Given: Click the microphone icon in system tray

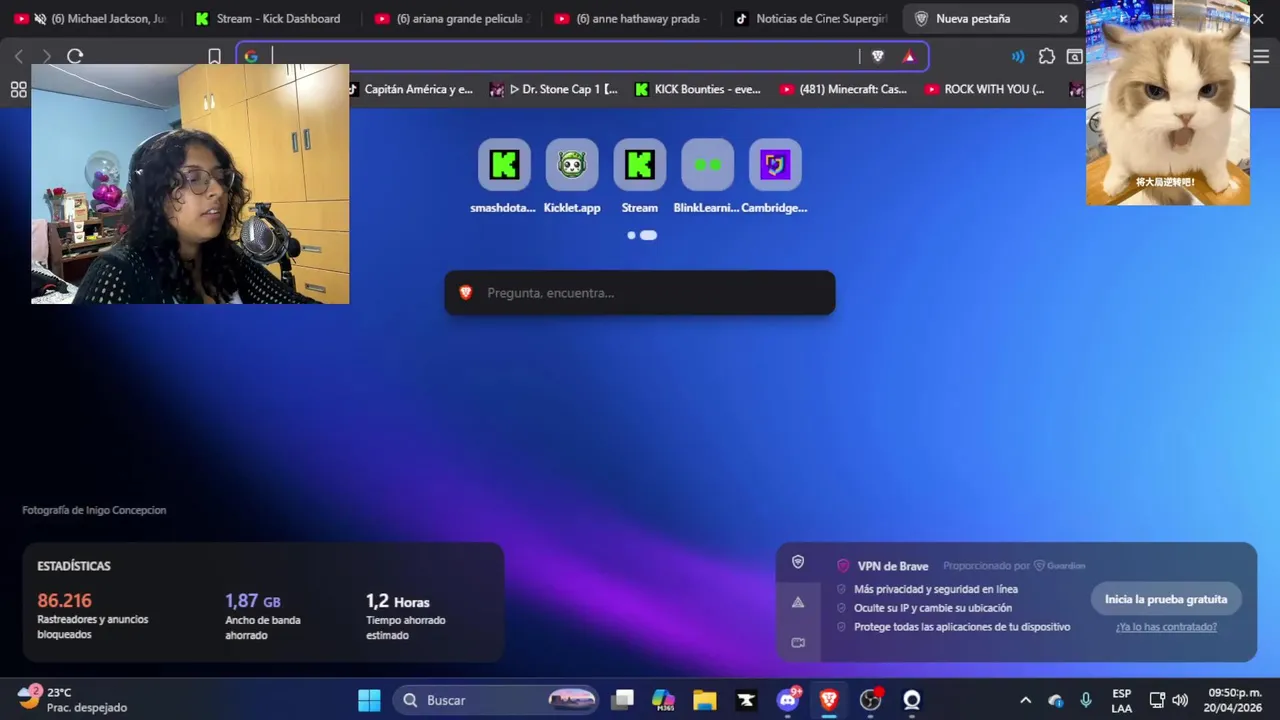Looking at the screenshot, I should tap(1086, 700).
